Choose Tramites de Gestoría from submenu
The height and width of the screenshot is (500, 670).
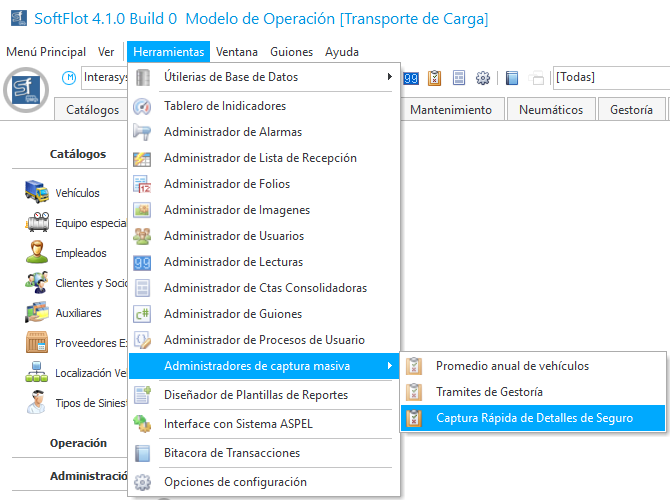pyautogui.click(x=489, y=392)
